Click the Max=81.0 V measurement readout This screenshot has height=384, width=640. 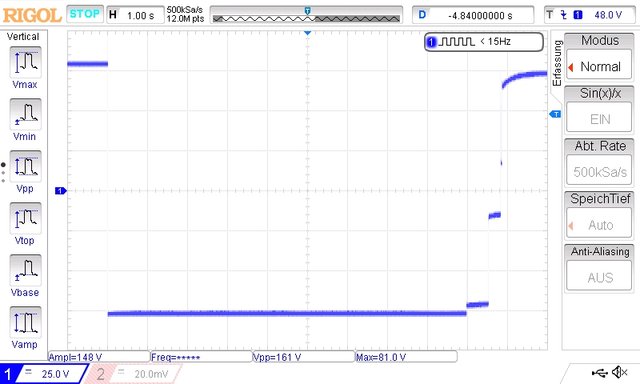point(406,357)
